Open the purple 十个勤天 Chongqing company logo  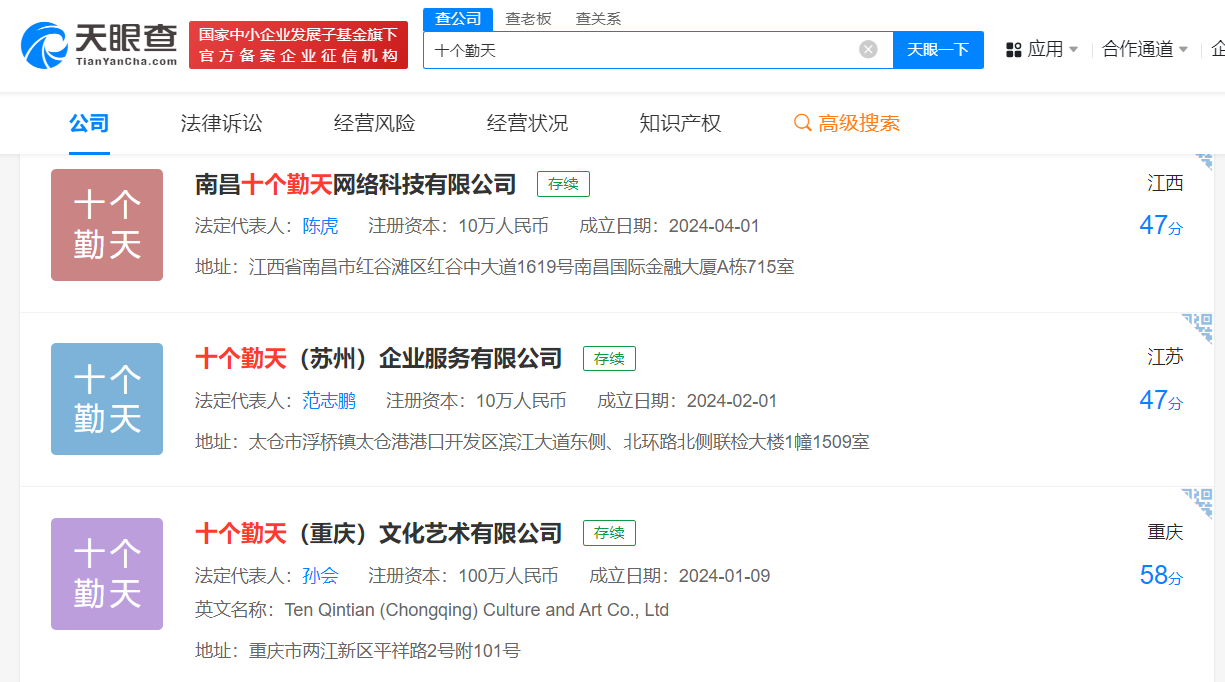(x=107, y=574)
